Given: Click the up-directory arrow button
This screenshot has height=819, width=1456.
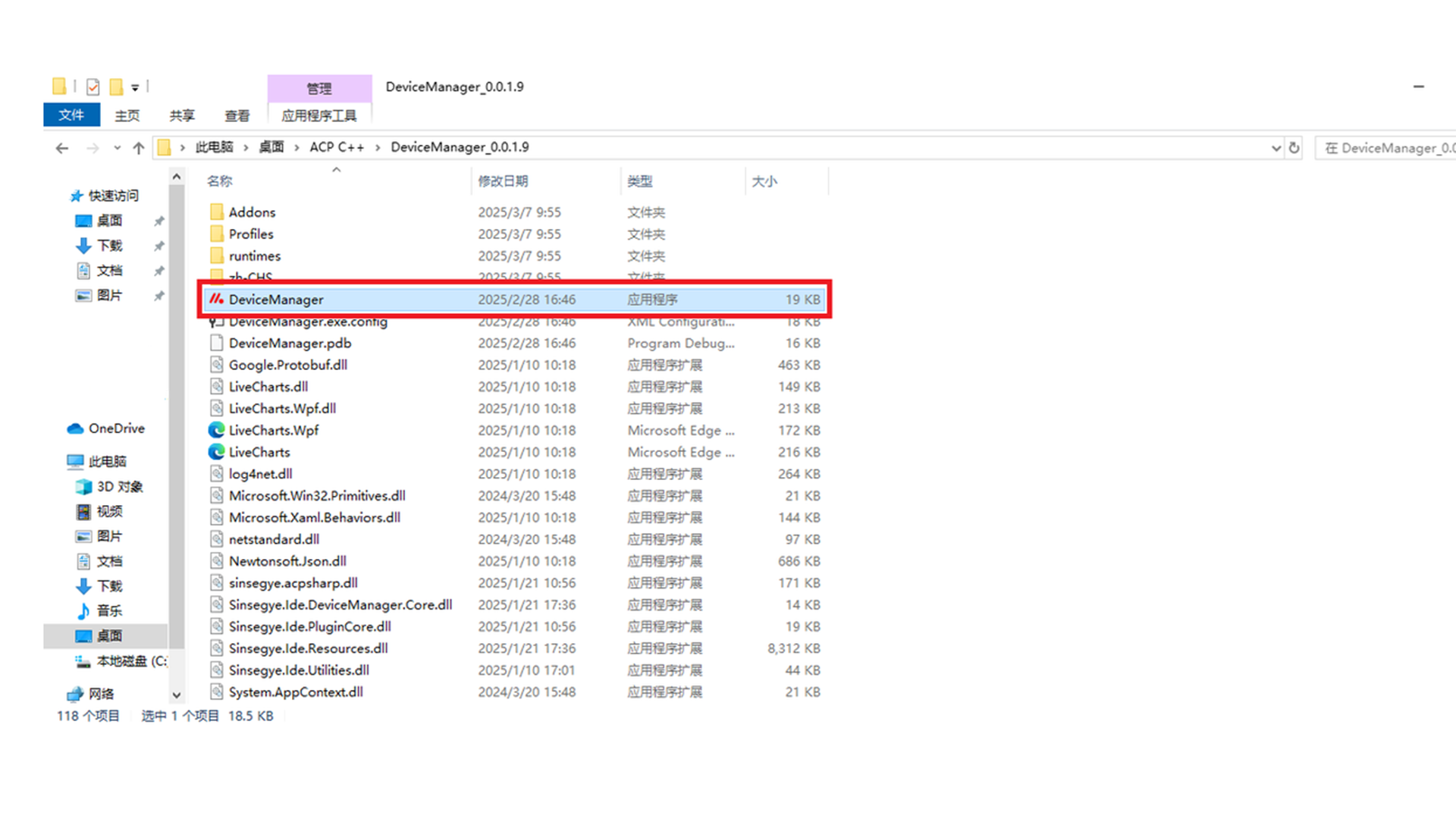Looking at the screenshot, I should point(138,148).
